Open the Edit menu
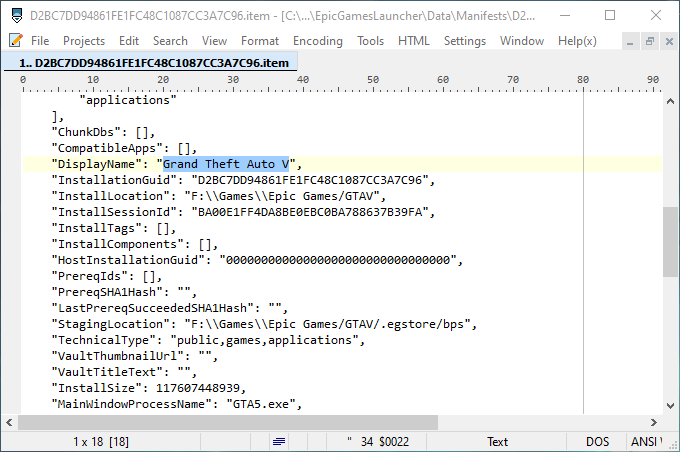 click(129, 41)
